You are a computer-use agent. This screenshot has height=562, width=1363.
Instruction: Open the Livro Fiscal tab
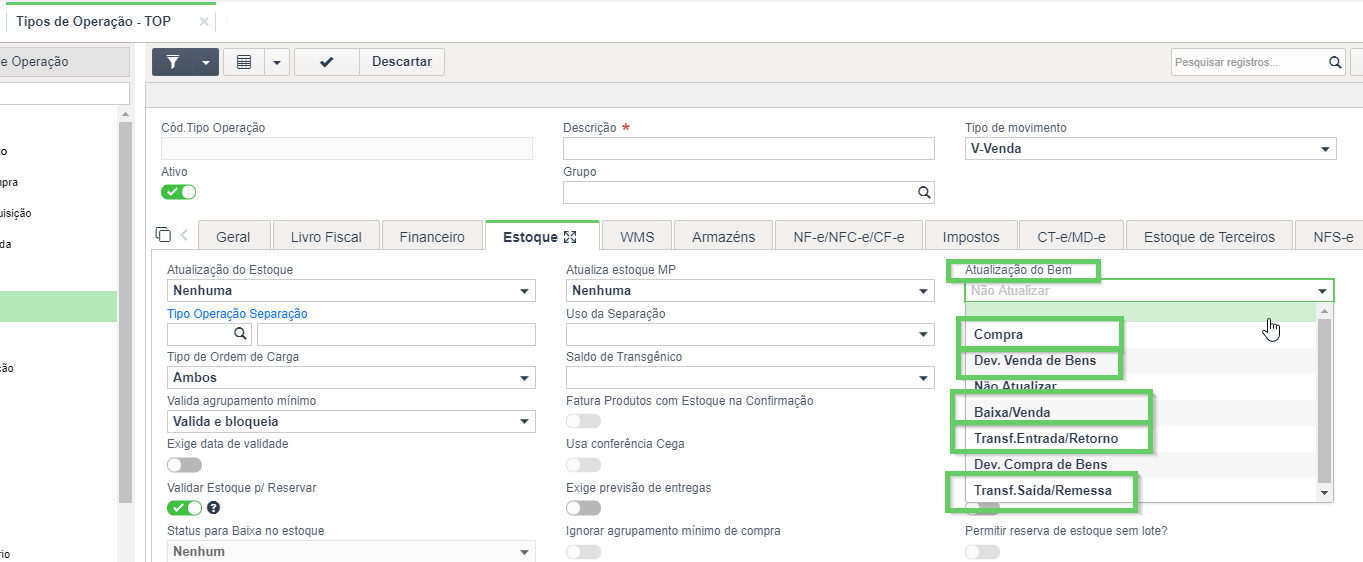pos(326,237)
